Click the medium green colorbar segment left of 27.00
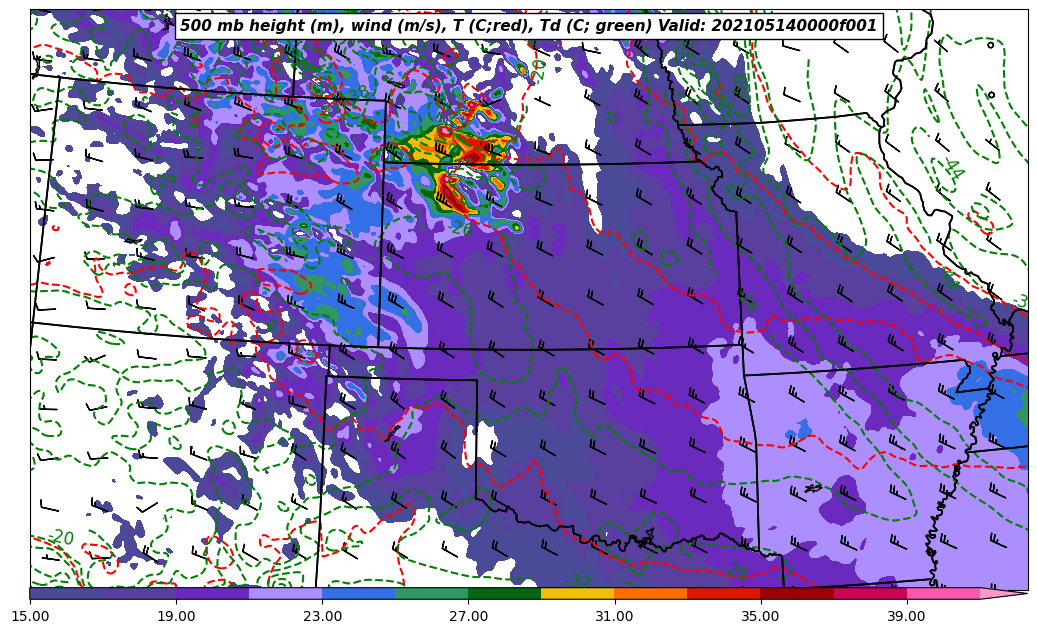 (431, 593)
